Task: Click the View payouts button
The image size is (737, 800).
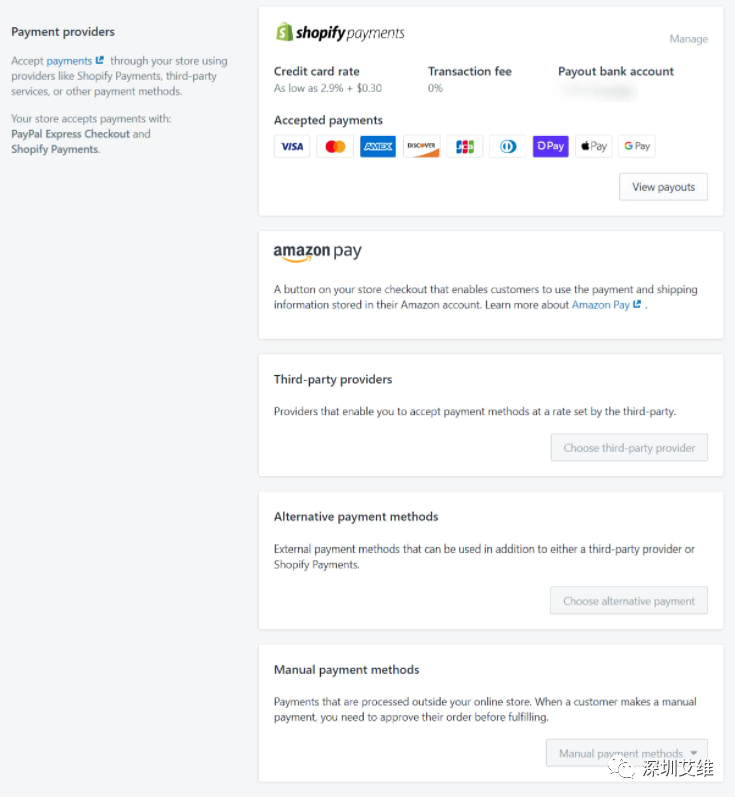Action: point(665,188)
